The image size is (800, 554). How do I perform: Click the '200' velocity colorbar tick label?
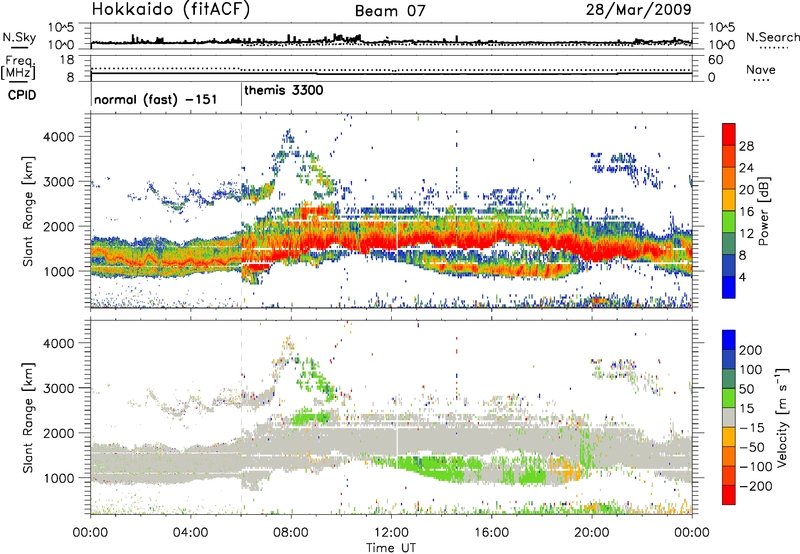tap(751, 350)
